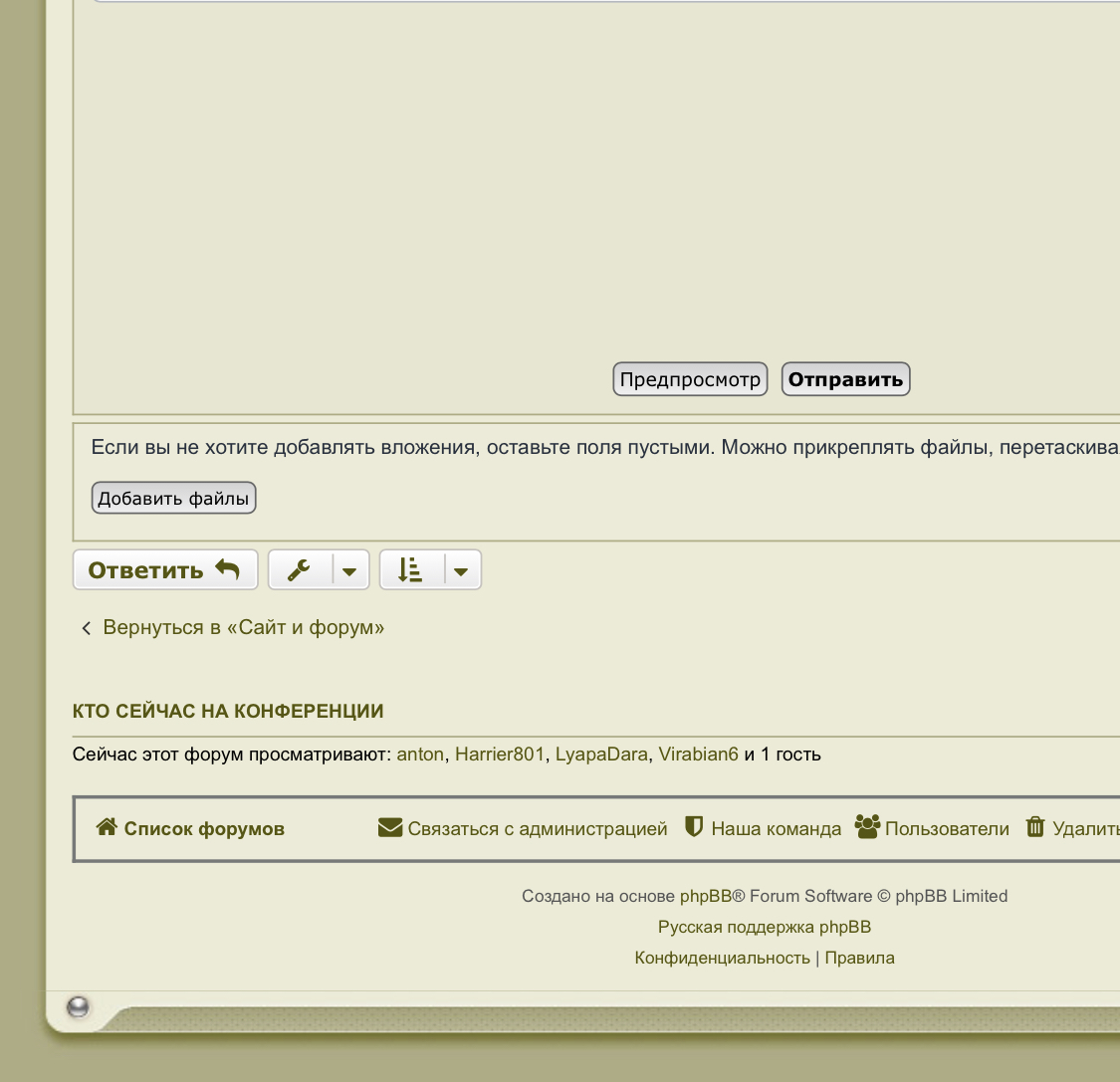Expand the sort options dropdown arrow
Viewport: 1120px width, 1082px height.
tap(461, 571)
